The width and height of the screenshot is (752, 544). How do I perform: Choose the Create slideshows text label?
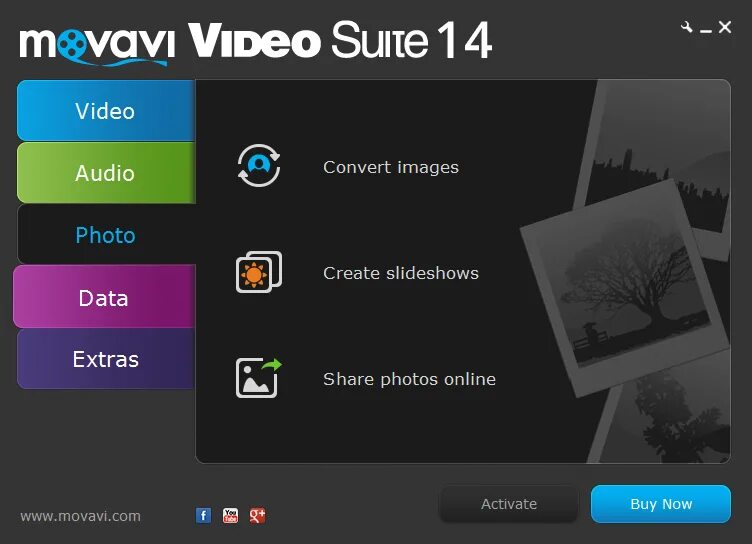pos(401,273)
